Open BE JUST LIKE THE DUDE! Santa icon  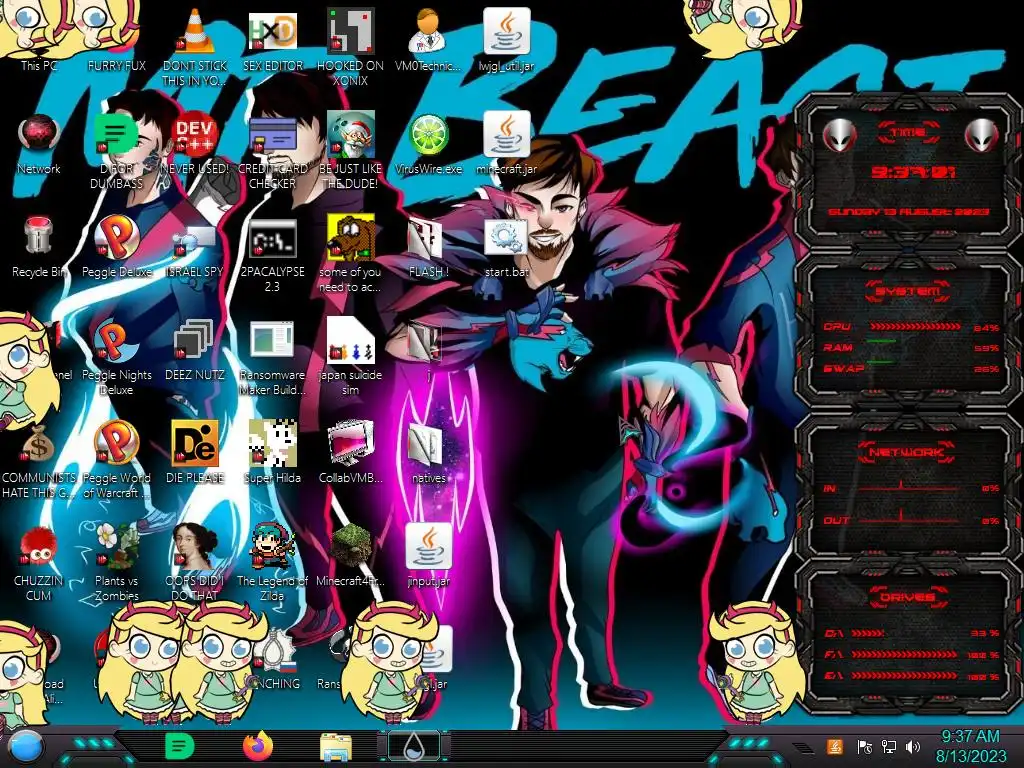350,135
